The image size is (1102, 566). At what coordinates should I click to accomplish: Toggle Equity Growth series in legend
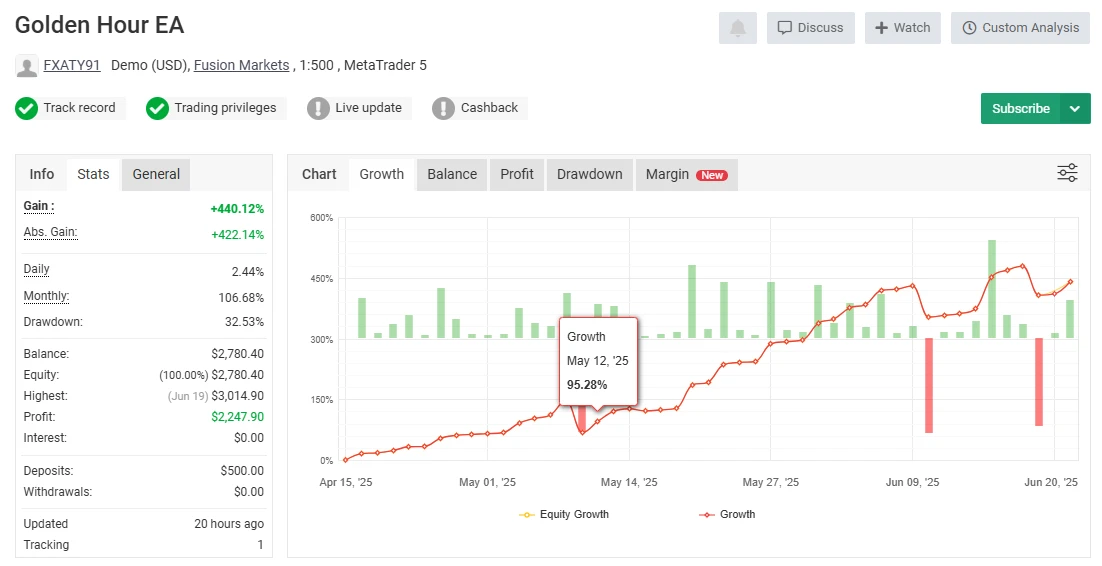pos(564,514)
